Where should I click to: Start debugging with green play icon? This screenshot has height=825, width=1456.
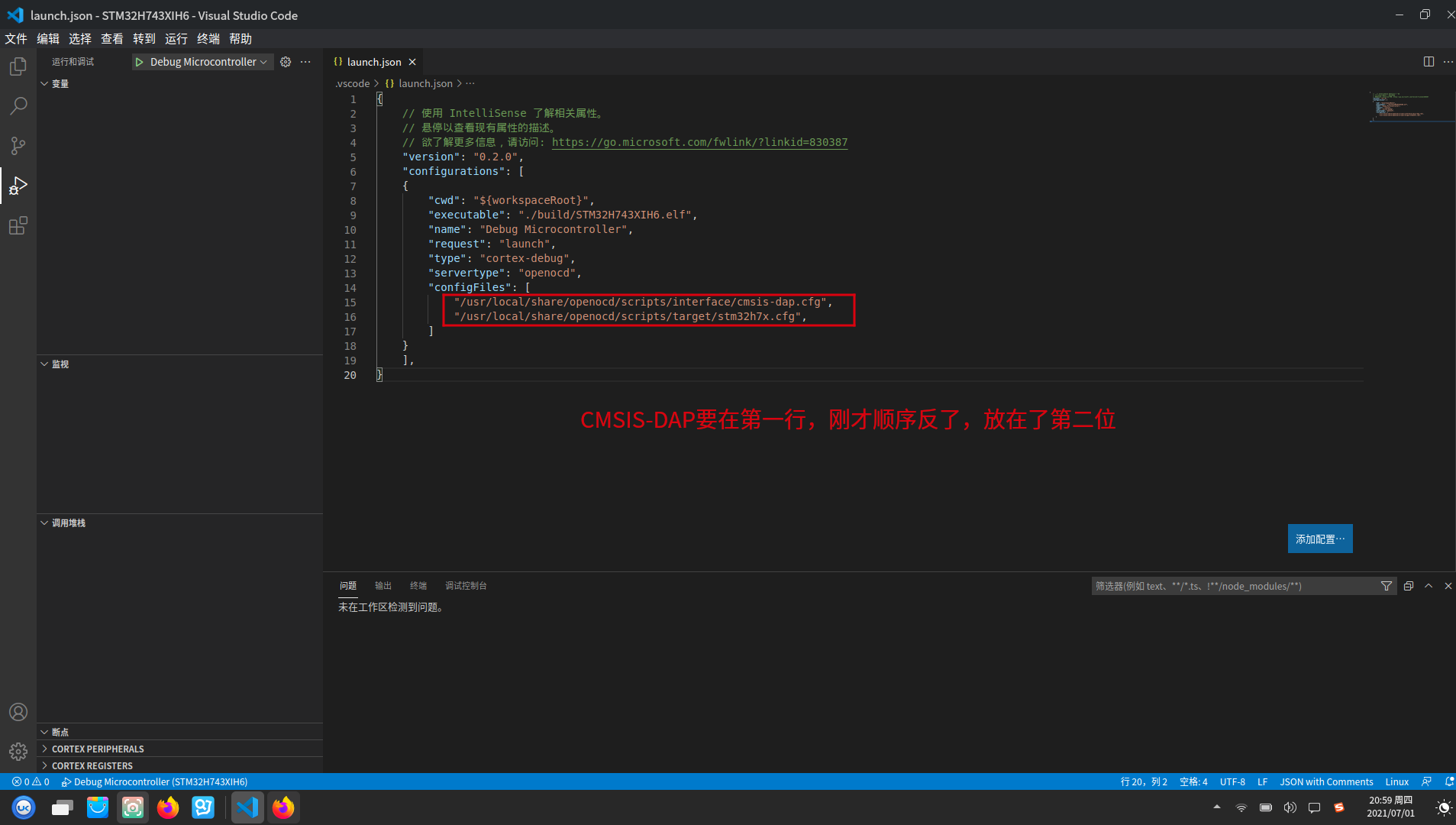tap(139, 62)
